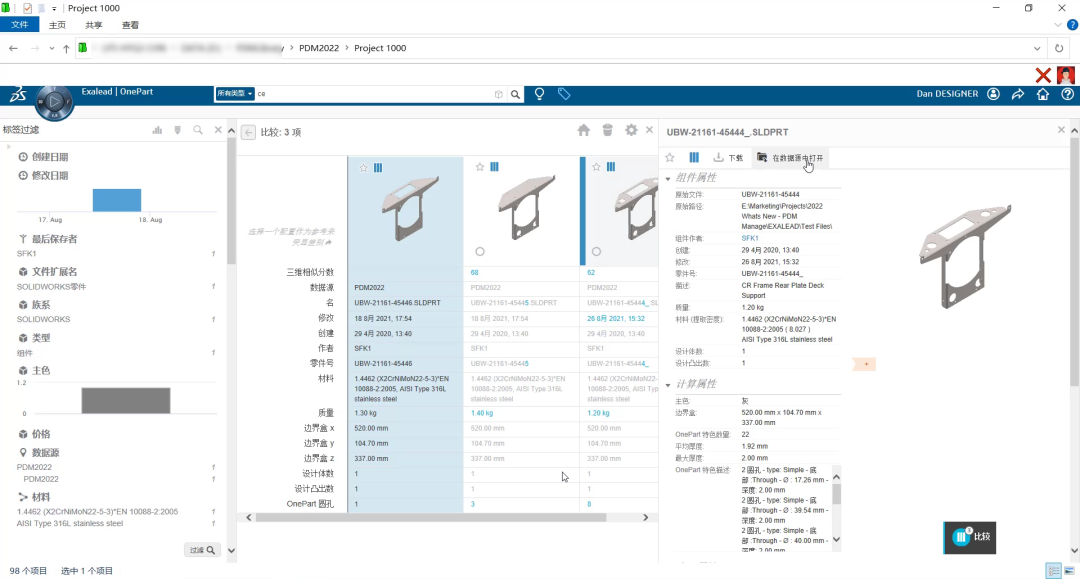1080x579 pixels.
Task: Close the UBW-21161-45444_ details panel
Action: pos(1061,129)
